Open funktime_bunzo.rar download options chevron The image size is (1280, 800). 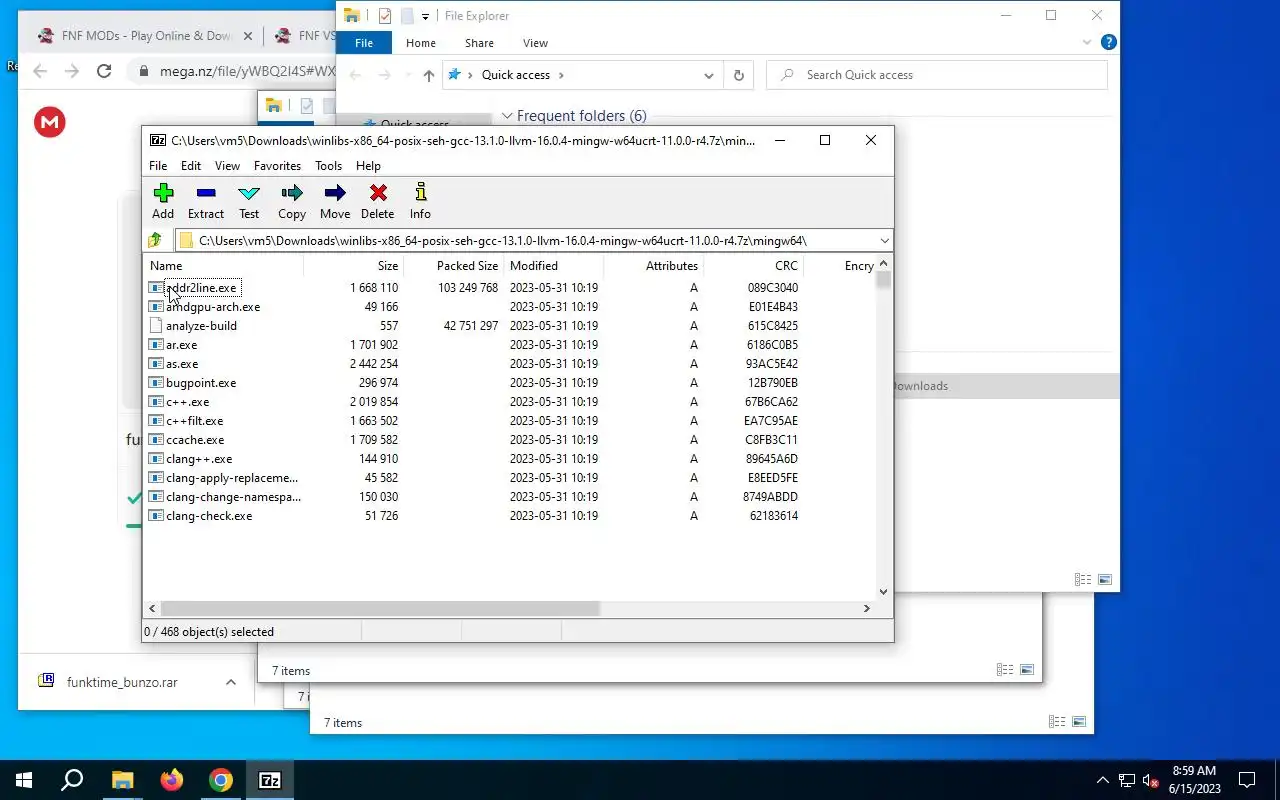[230, 682]
